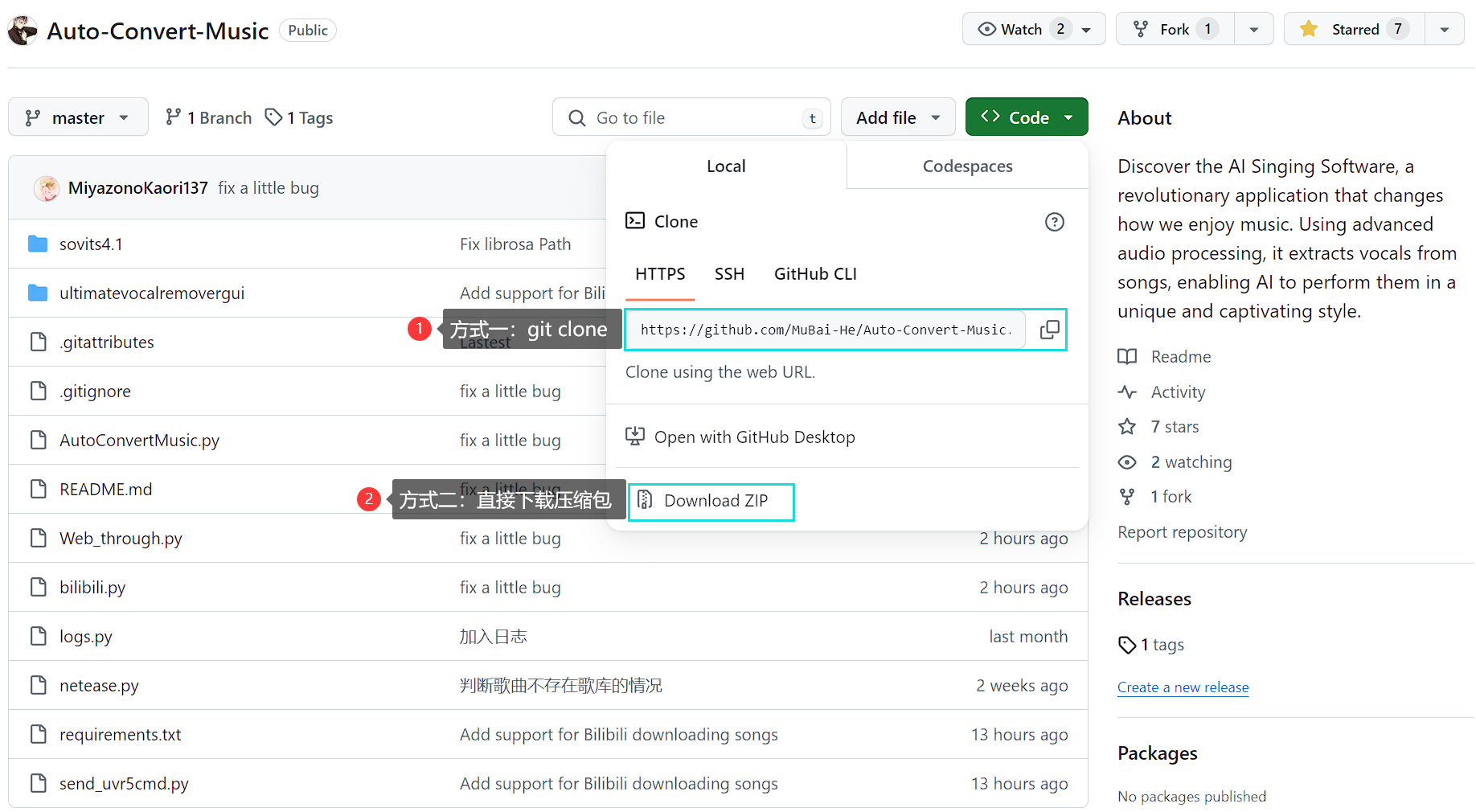Click the MiyazonoKaori137 commit author avatar
1476x812 pixels.
click(47, 188)
